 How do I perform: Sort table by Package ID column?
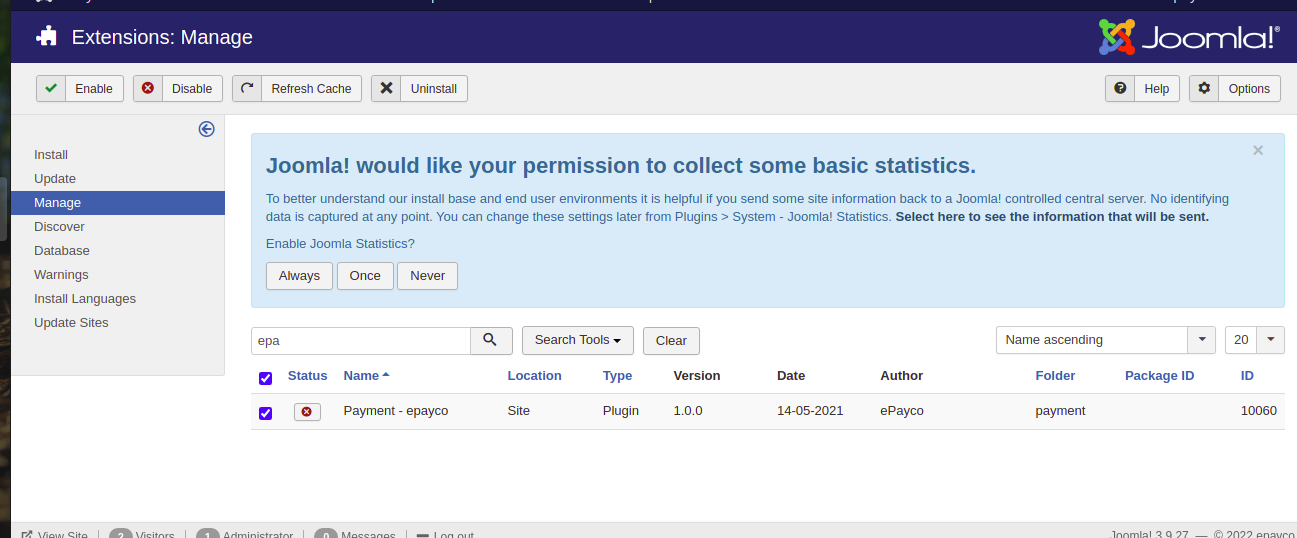pyautogui.click(x=1159, y=376)
